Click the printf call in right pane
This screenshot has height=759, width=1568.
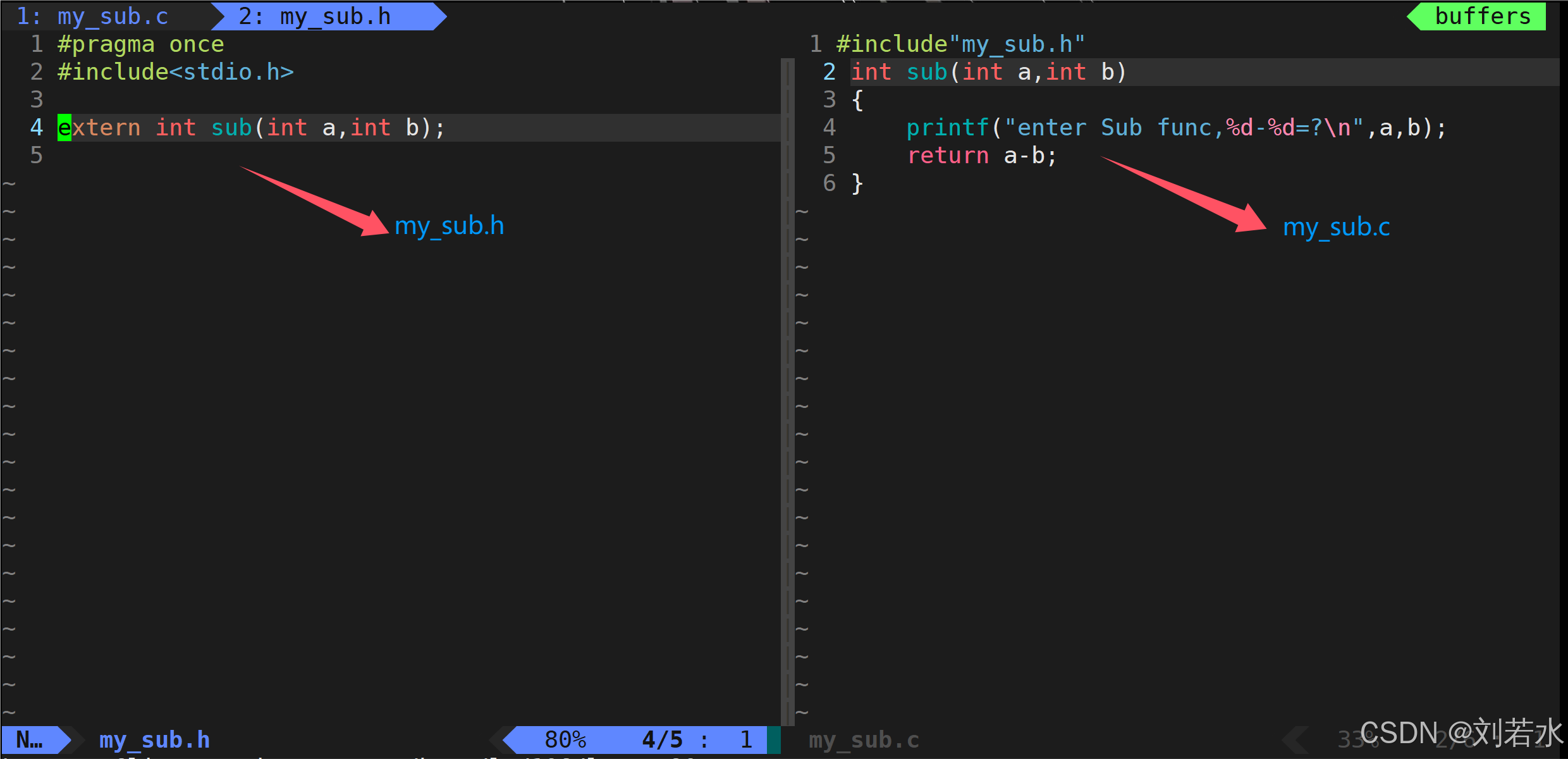coord(946,128)
